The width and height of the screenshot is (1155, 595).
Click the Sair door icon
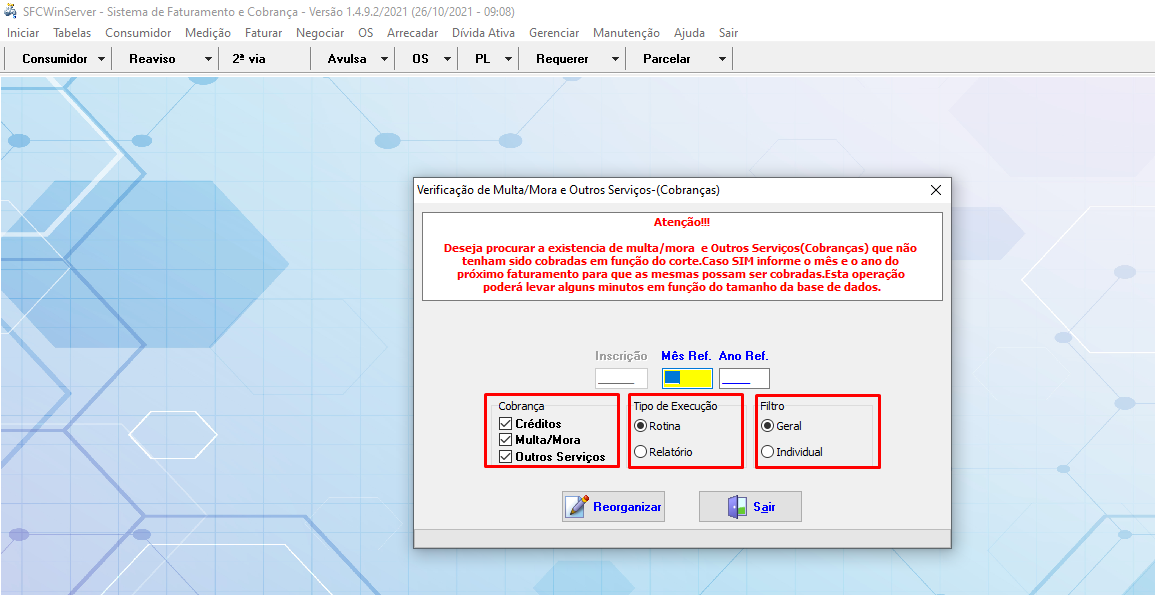pos(738,507)
